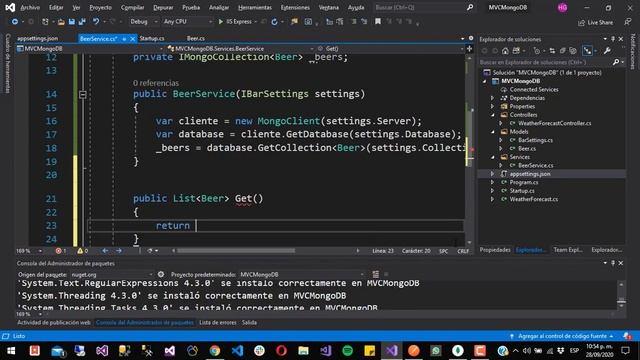Click the editor horizontal scrollbar

point(235,251)
